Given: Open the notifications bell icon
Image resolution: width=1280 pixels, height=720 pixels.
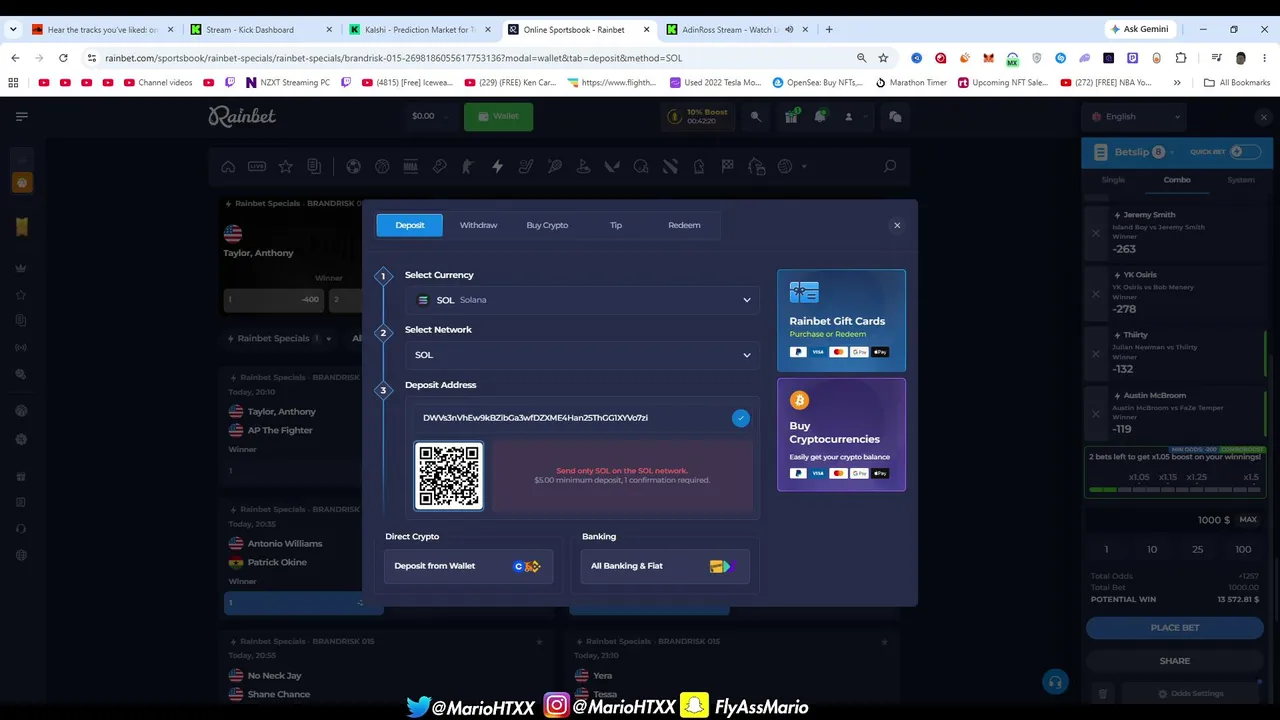Looking at the screenshot, I should pos(820,116).
